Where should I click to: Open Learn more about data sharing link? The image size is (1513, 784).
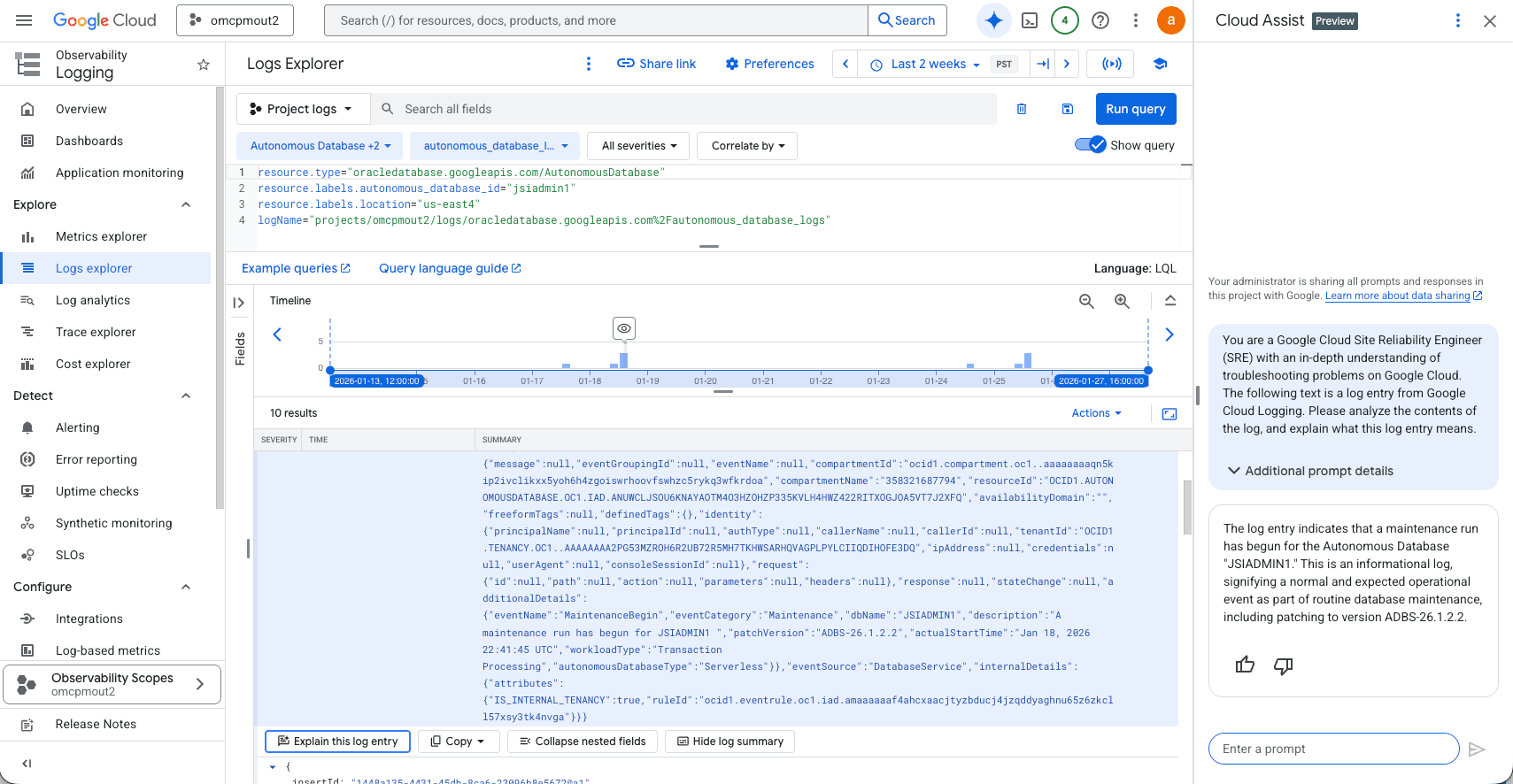tap(1403, 296)
